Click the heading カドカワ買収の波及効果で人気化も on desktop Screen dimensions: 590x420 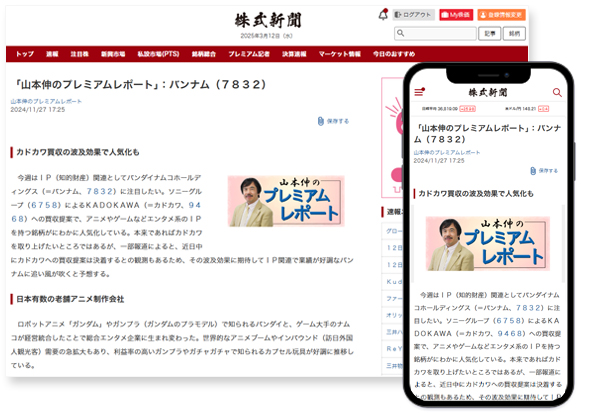(78, 152)
